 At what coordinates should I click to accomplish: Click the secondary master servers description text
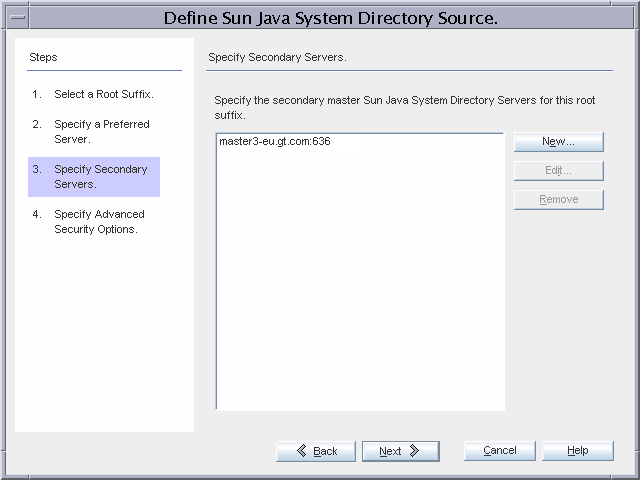(x=404, y=107)
